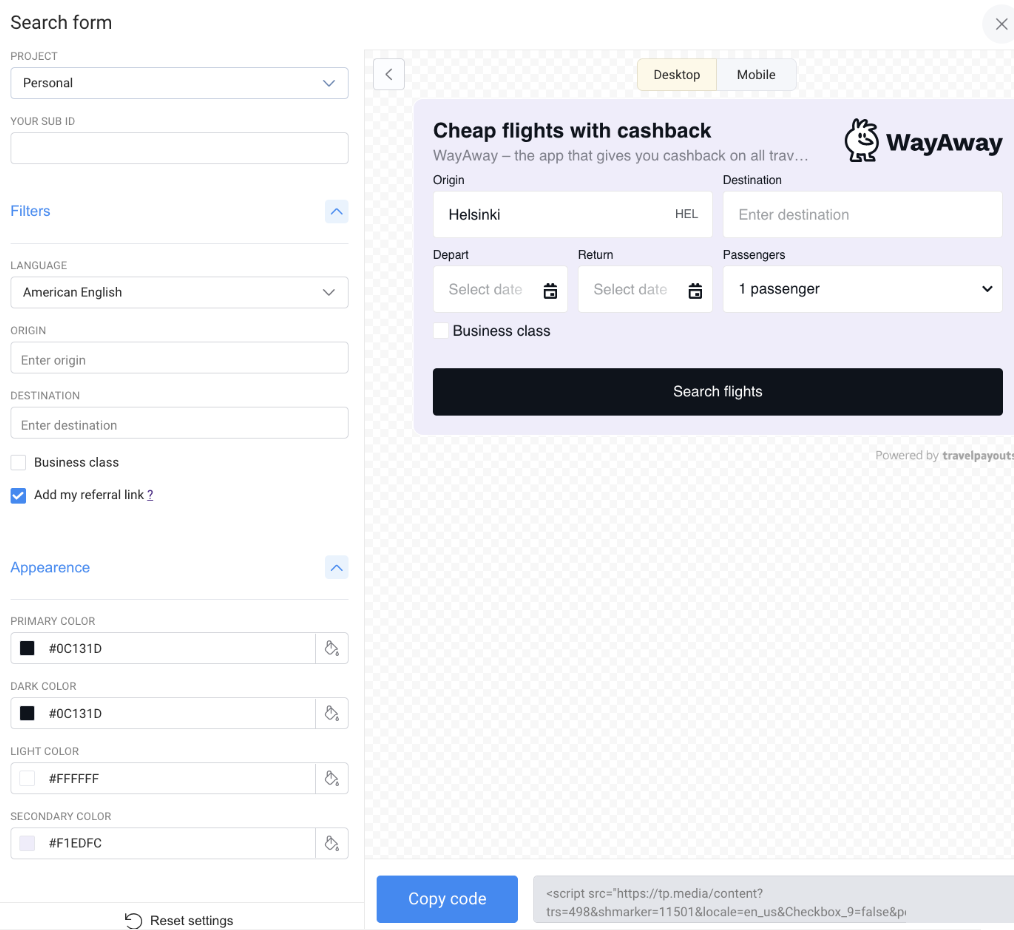Tick Business class in the widget preview
The height and width of the screenshot is (930, 1014).
click(x=440, y=330)
